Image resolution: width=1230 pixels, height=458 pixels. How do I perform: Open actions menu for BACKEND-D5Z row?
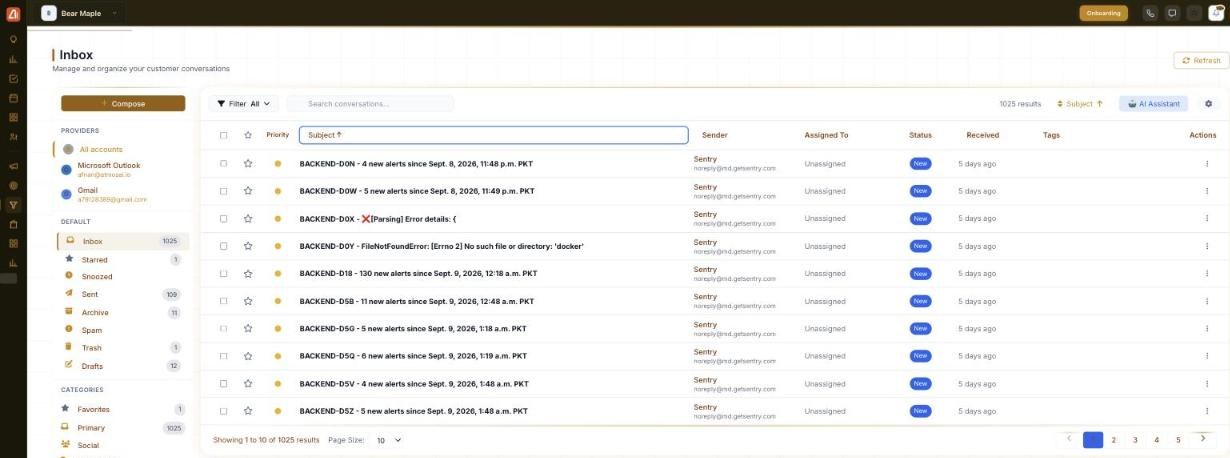pos(1207,411)
